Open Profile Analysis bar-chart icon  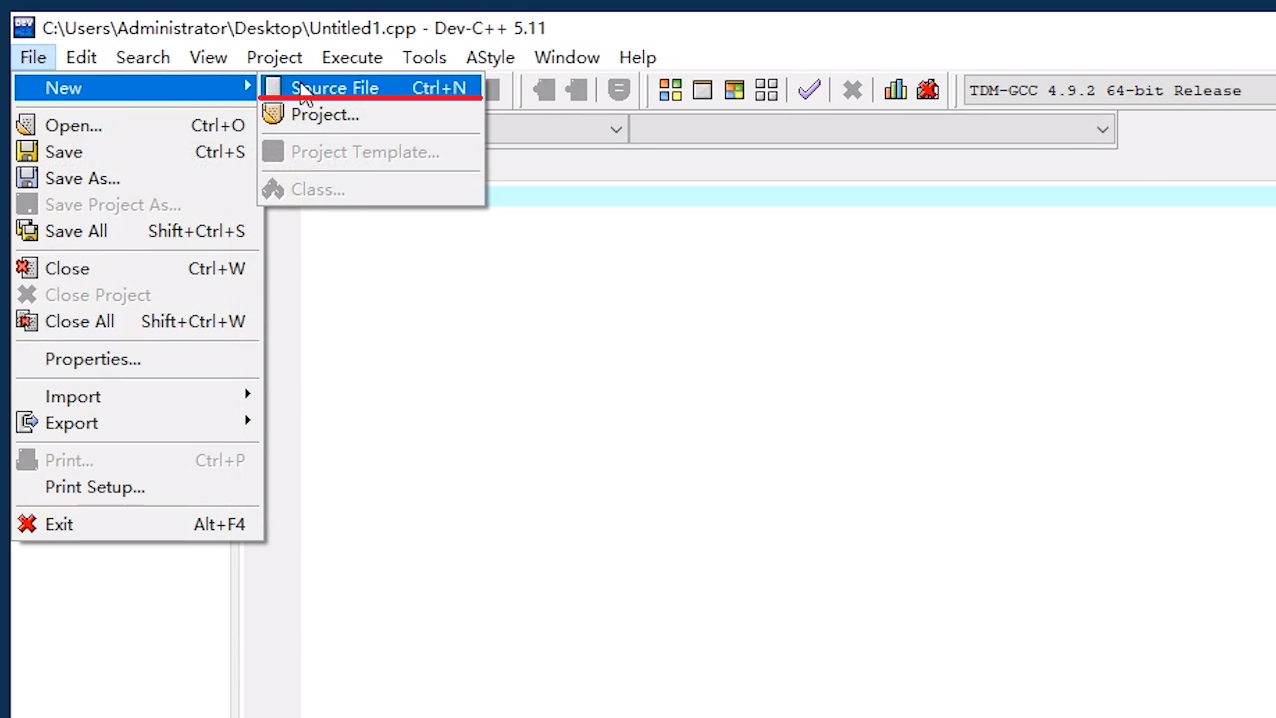895,90
